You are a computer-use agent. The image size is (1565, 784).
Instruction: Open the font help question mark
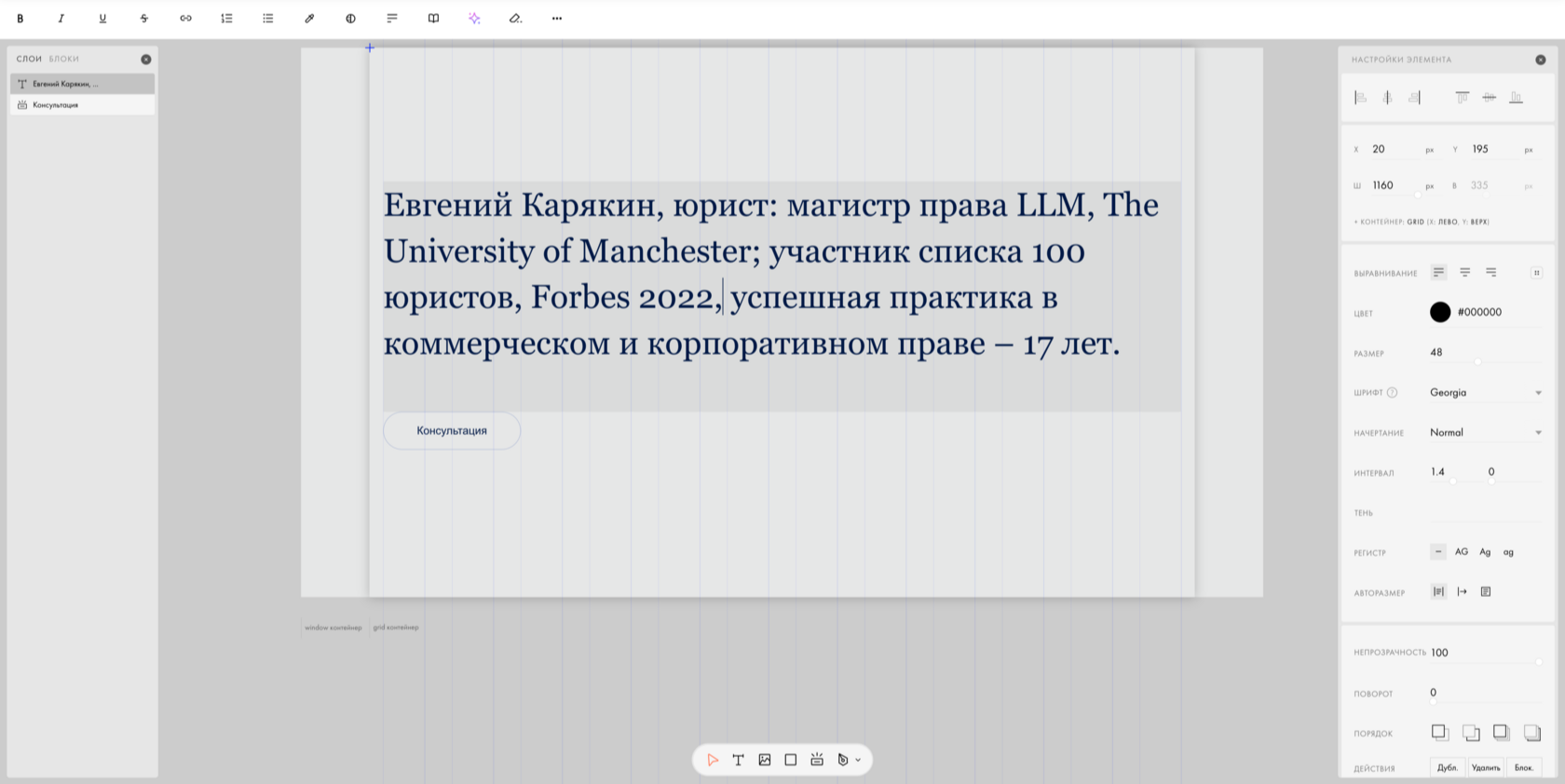pyautogui.click(x=1392, y=393)
